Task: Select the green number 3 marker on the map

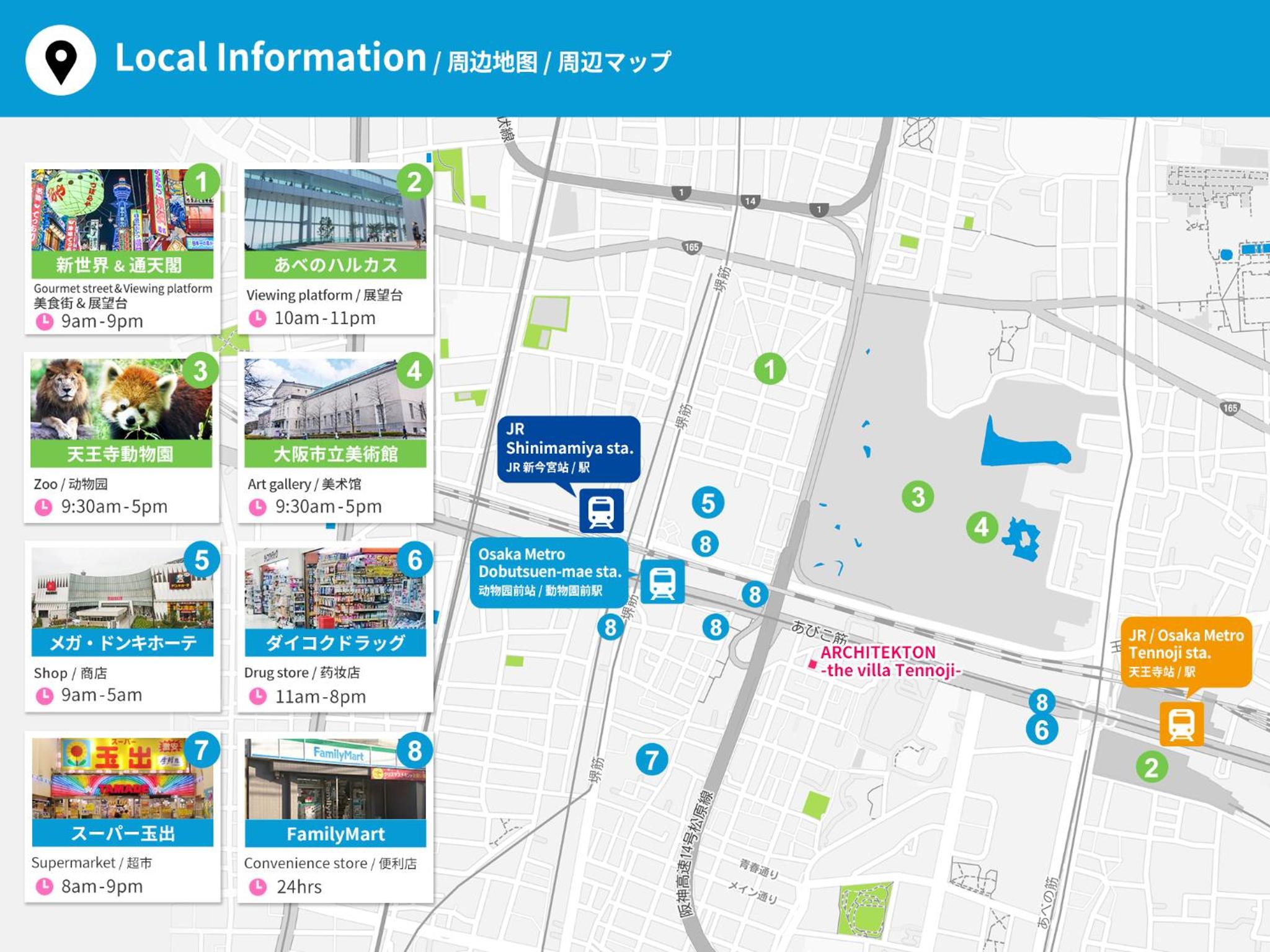Action: coord(918,496)
